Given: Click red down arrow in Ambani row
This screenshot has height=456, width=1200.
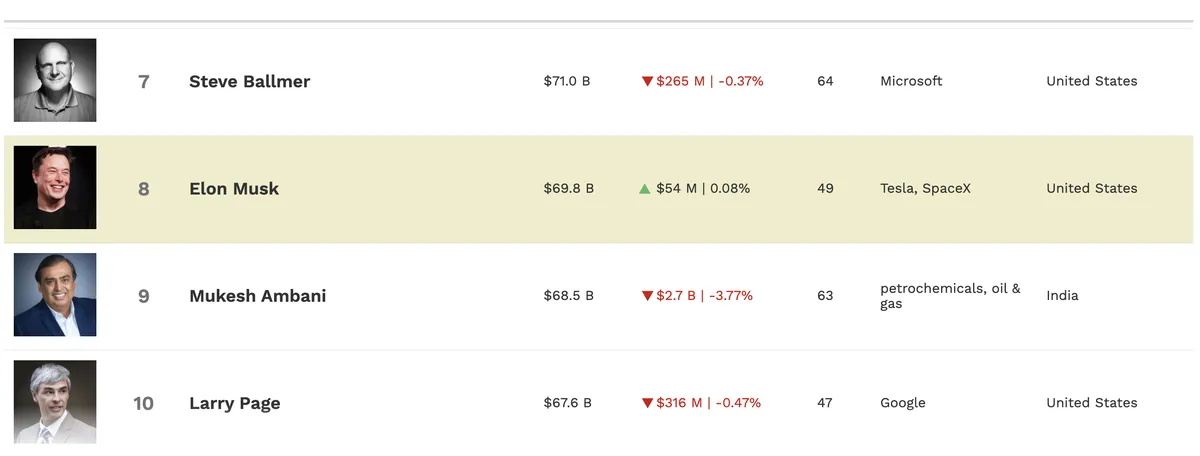Looking at the screenshot, I should click(647, 296).
